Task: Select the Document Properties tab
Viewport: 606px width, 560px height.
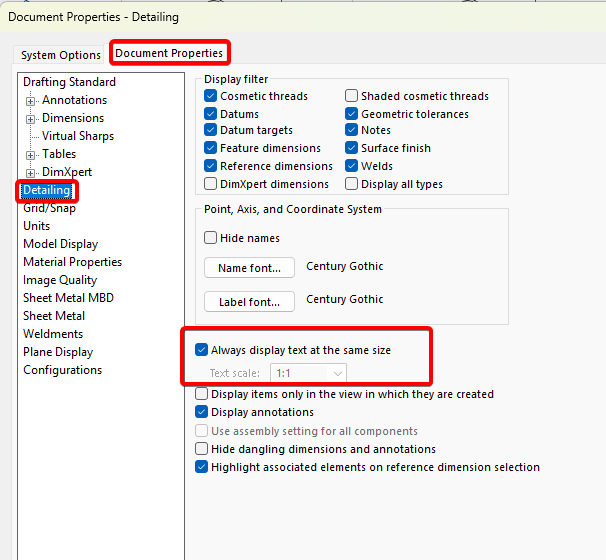Action: pyautogui.click(x=169, y=53)
